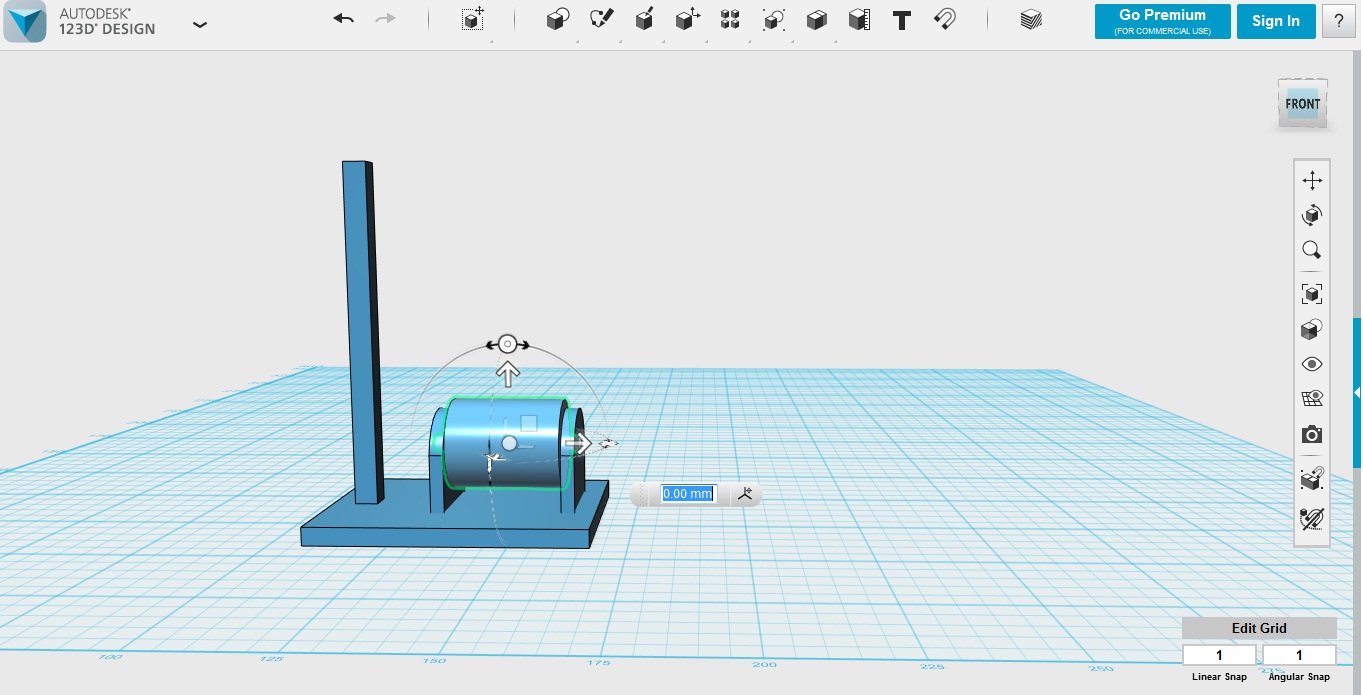1363x695 pixels.
Task: Click the Autodesk 123D Design logo
Action: pos(25,22)
